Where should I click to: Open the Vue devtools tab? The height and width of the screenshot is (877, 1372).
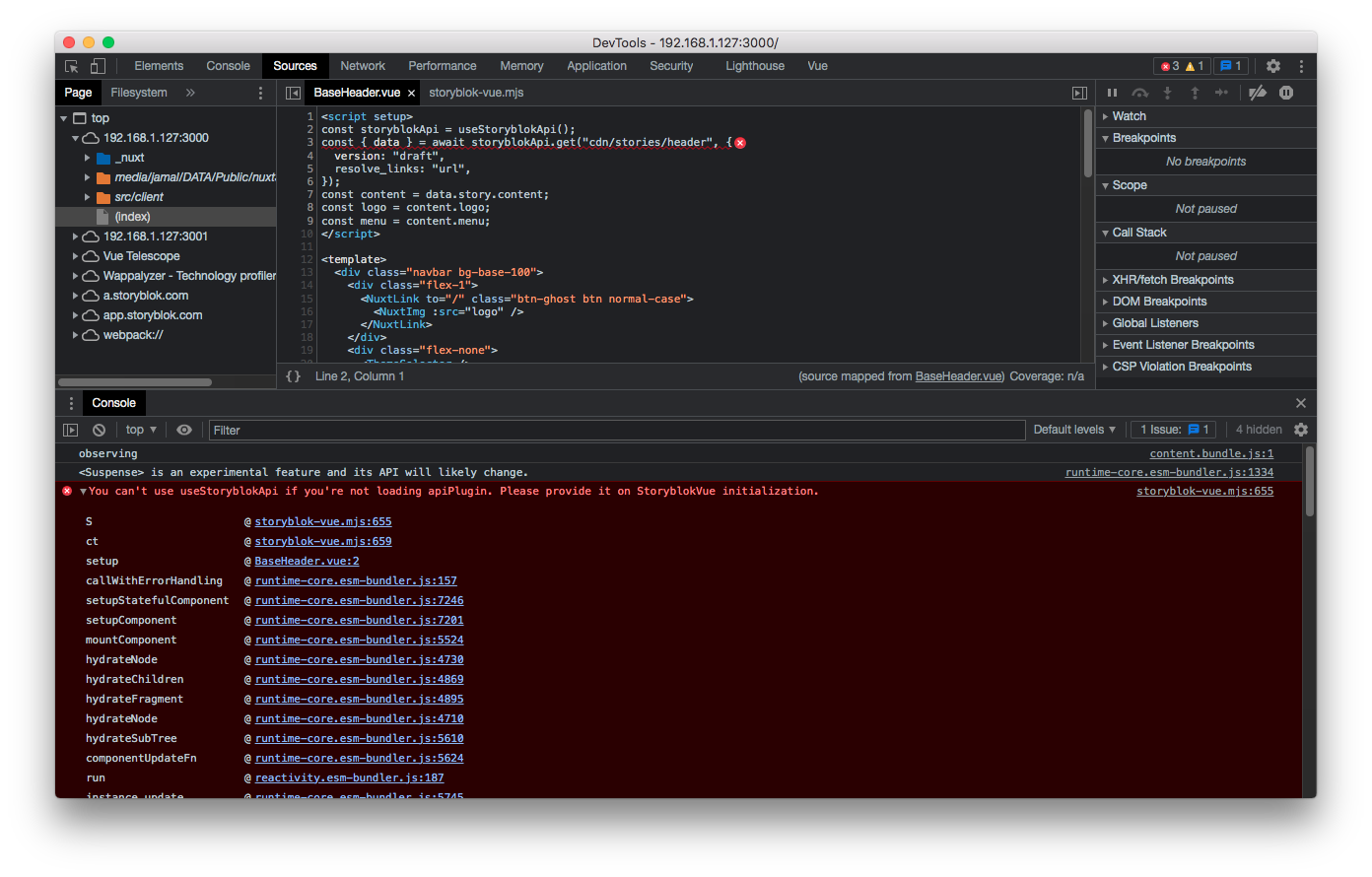click(x=817, y=66)
